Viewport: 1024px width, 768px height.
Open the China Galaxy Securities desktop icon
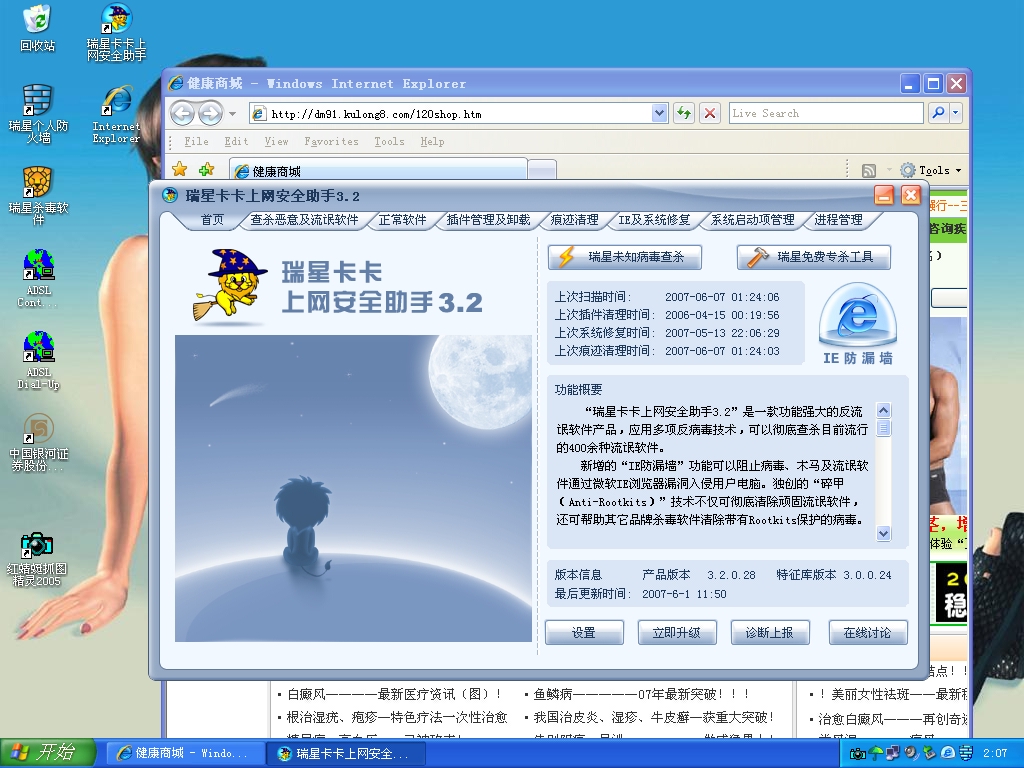(38, 442)
